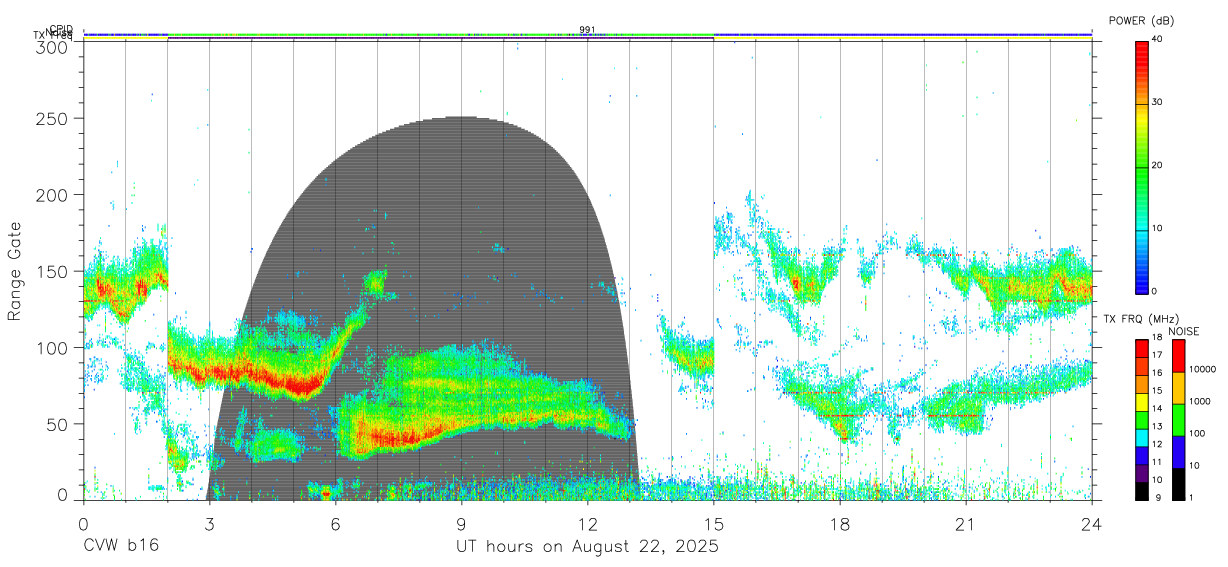The width and height of the screenshot is (1228, 567).
Task: Click the 0 label on the POWER scale
Action: coord(1154,291)
